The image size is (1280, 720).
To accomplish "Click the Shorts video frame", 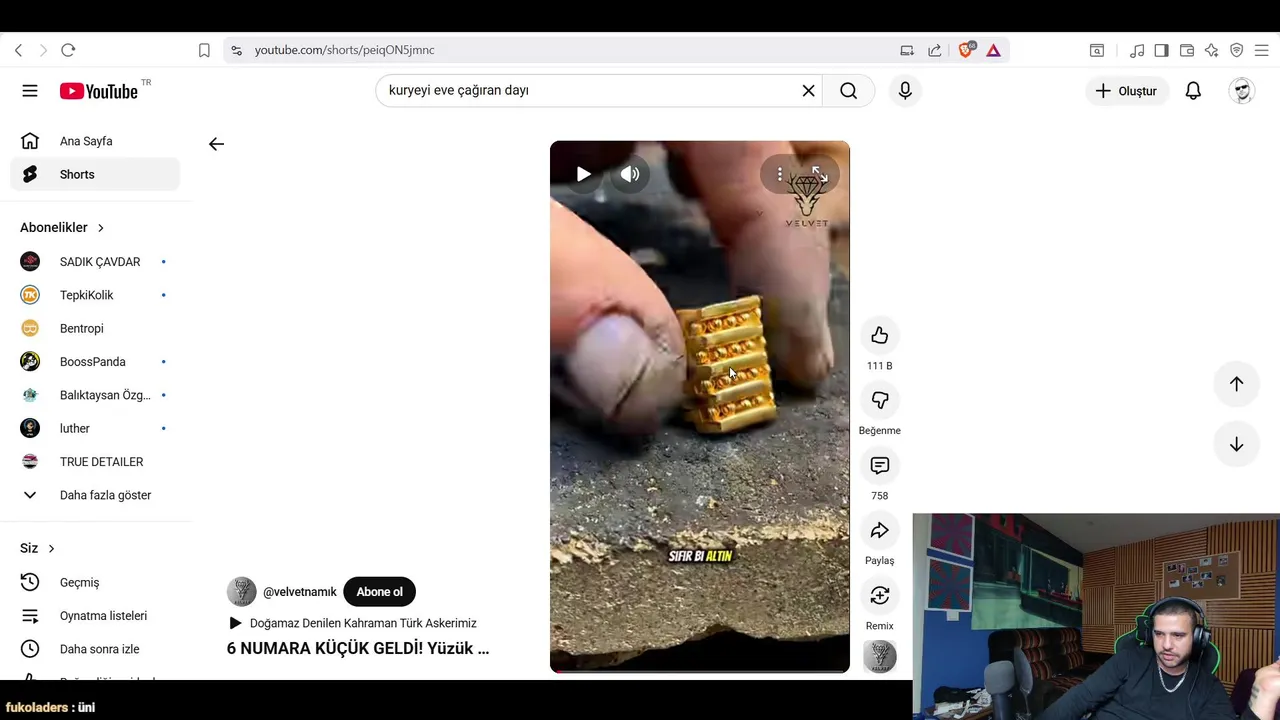I will 700,407.
